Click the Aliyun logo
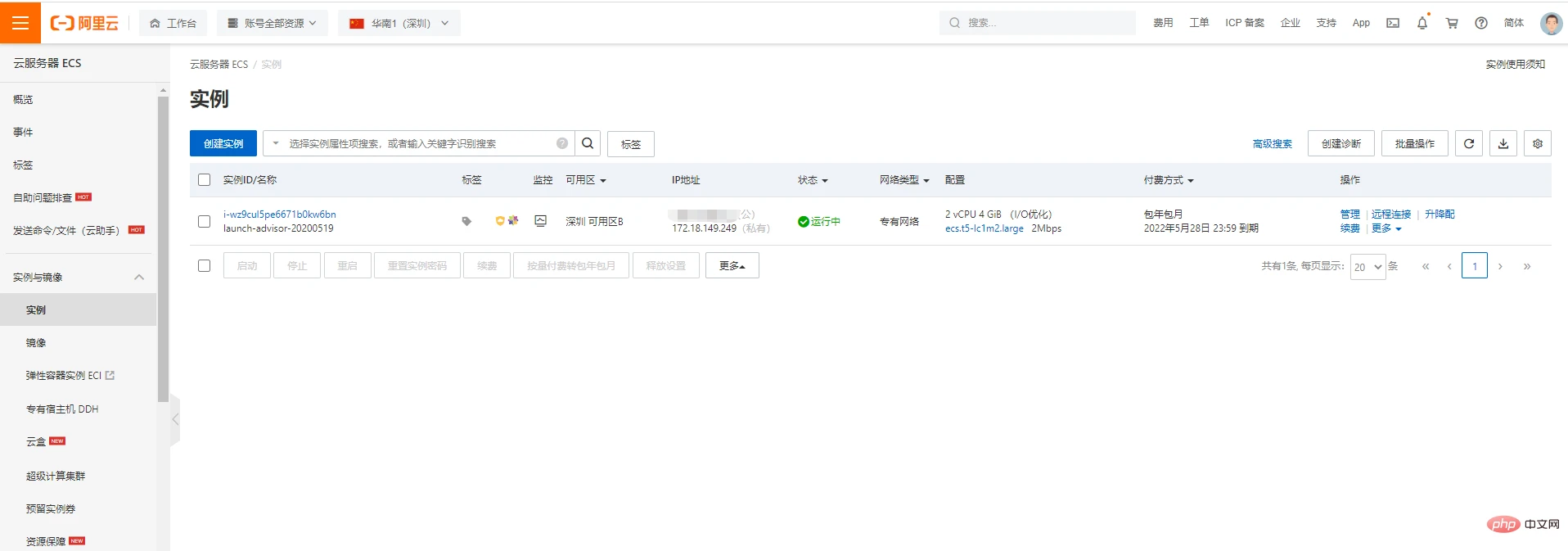Screen dimensions: 1568x551 84,23
